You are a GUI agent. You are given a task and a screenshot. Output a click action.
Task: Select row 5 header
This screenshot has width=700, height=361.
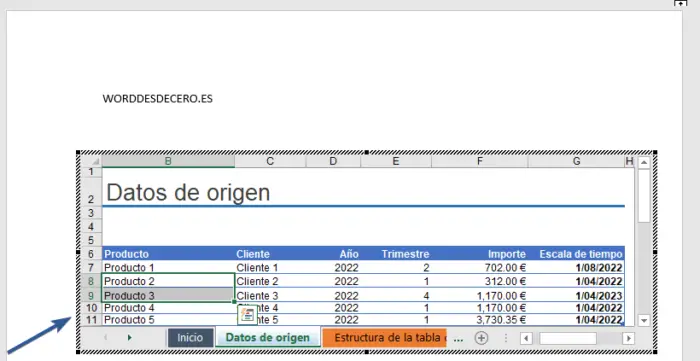(x=92, y=240)
